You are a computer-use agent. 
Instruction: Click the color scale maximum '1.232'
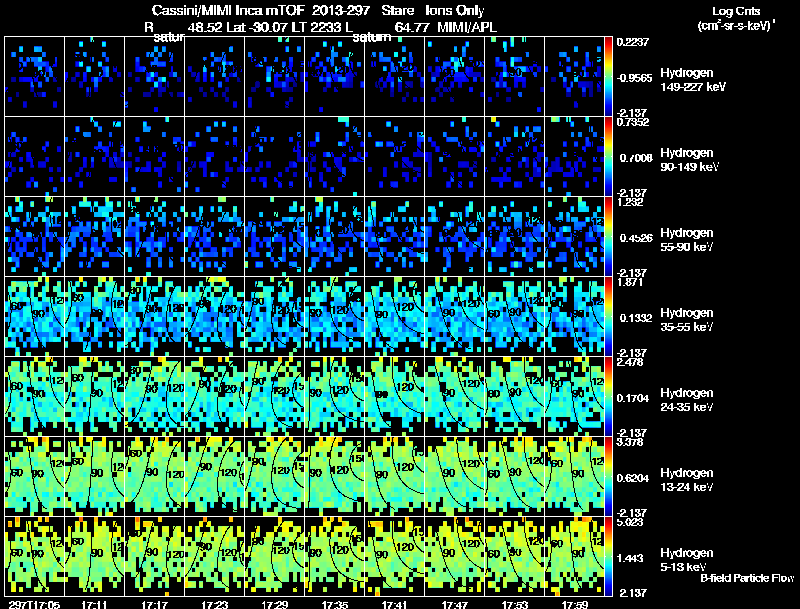(630, 202)
